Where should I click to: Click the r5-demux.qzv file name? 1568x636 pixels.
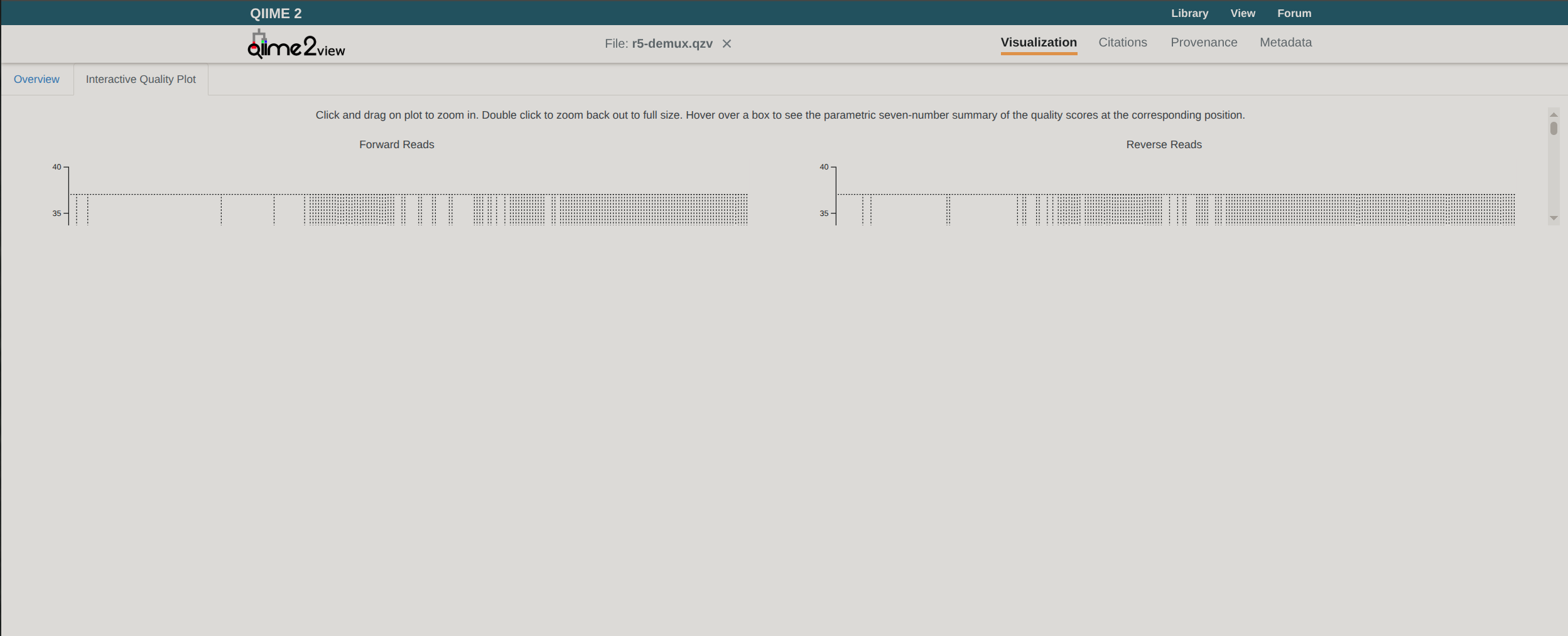671,44
